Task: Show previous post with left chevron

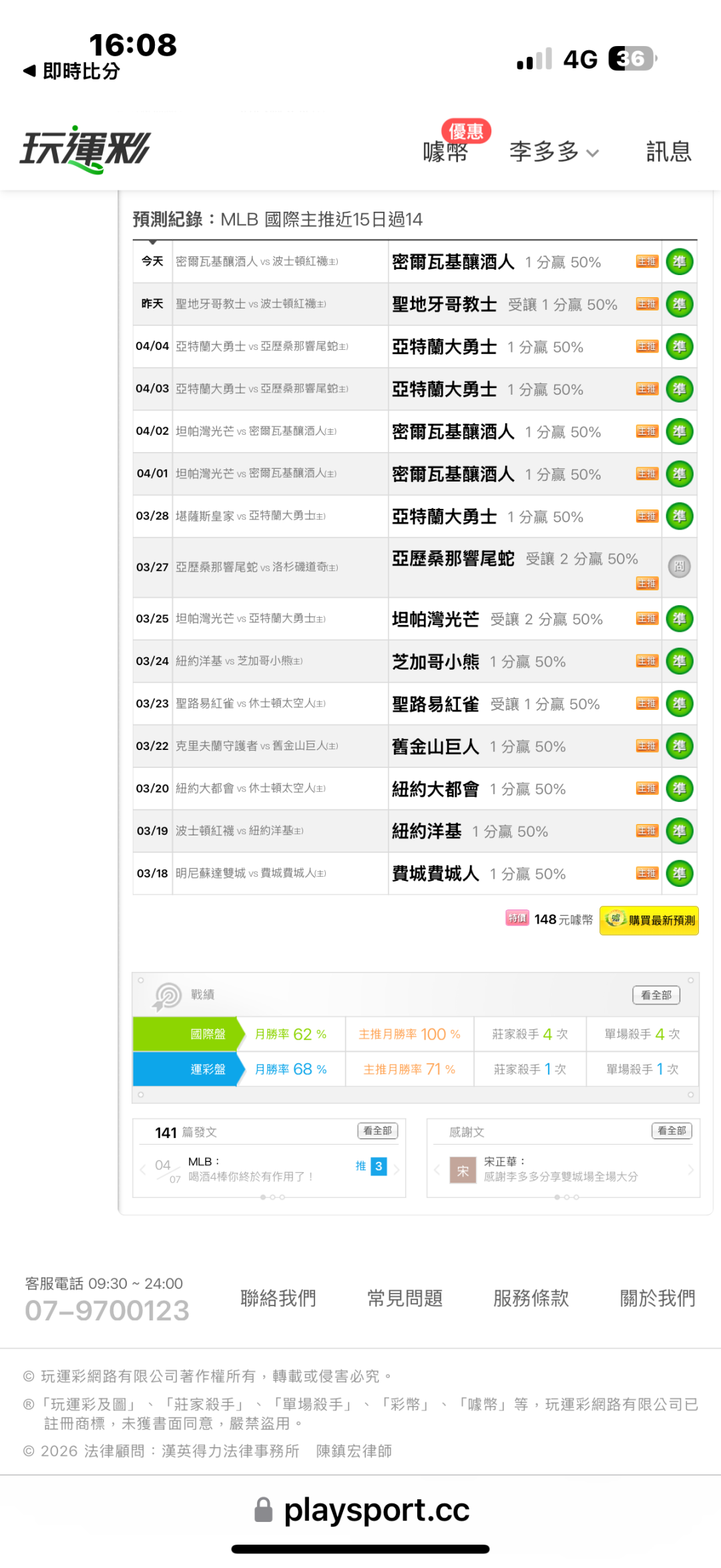Action: (143, 1169)
